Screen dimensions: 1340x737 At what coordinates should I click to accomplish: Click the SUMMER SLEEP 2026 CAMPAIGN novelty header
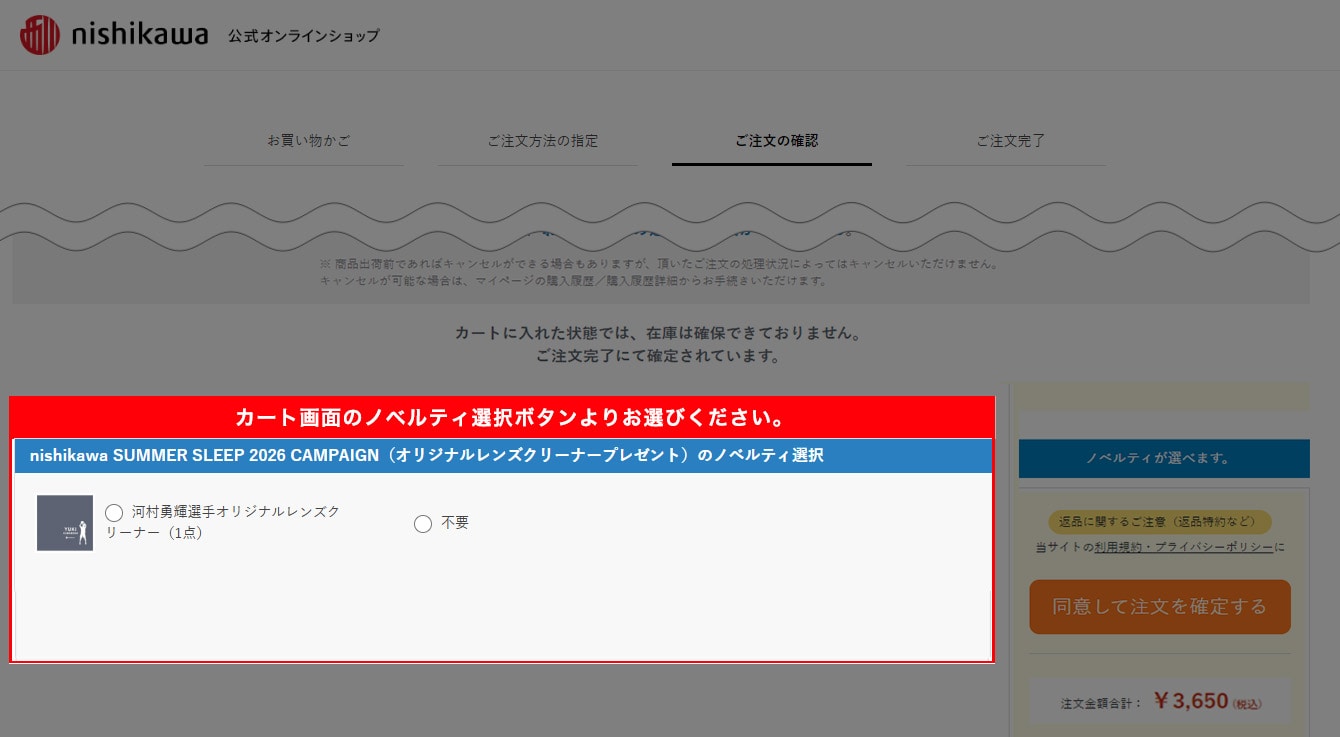(503, 456)
